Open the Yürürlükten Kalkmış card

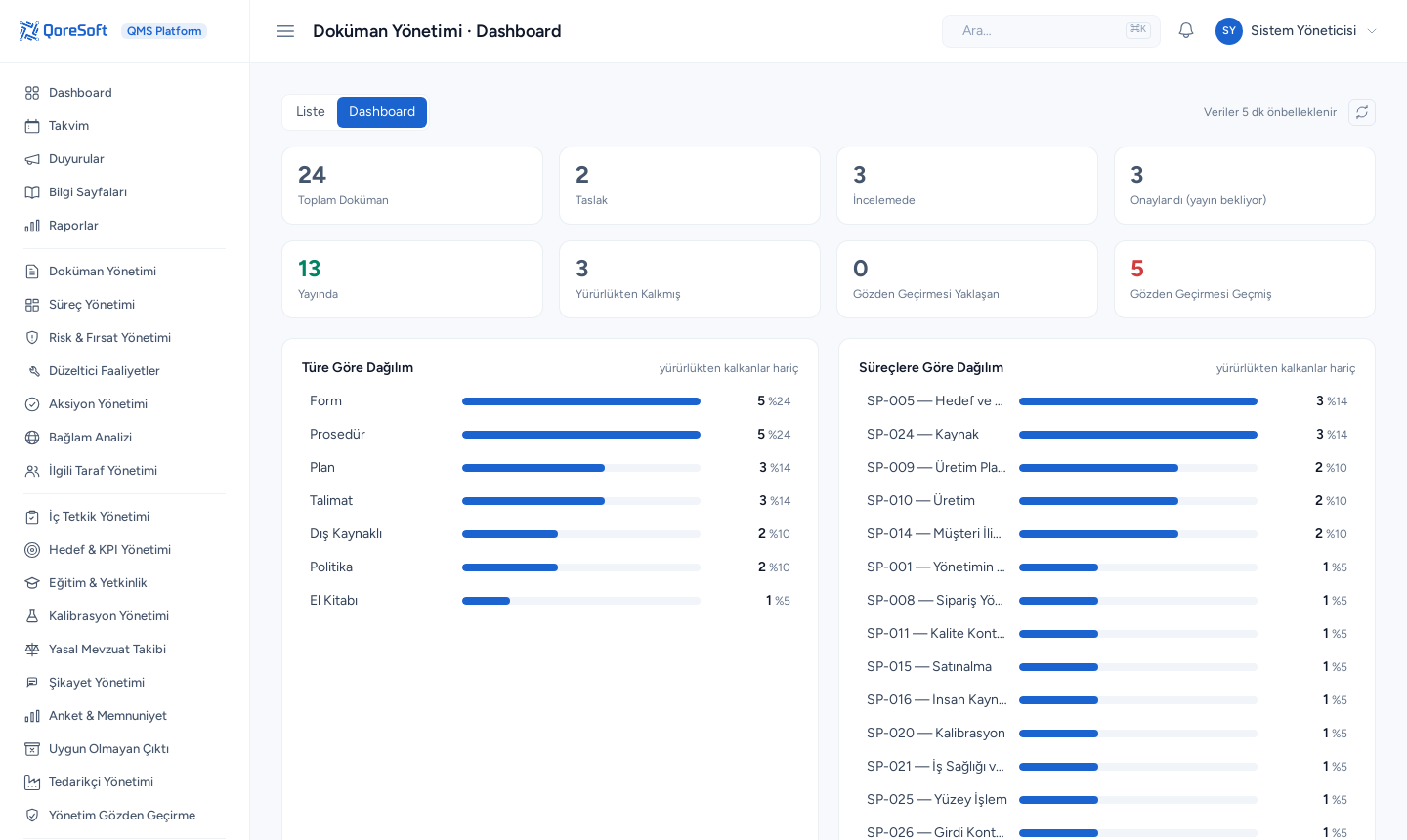click(x=690, y=279)
